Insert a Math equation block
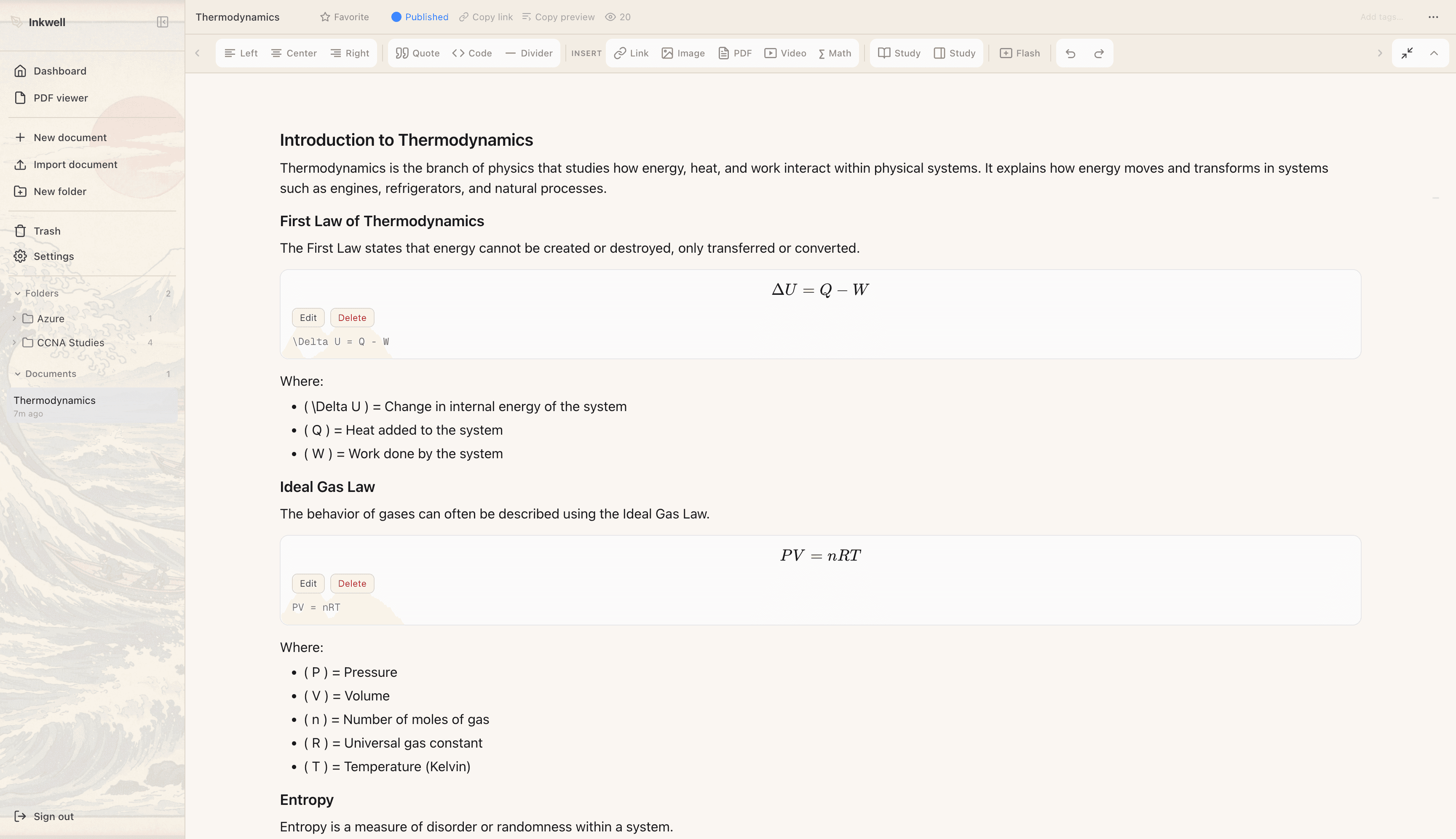The image size is (1456, 839). (835, 53)
